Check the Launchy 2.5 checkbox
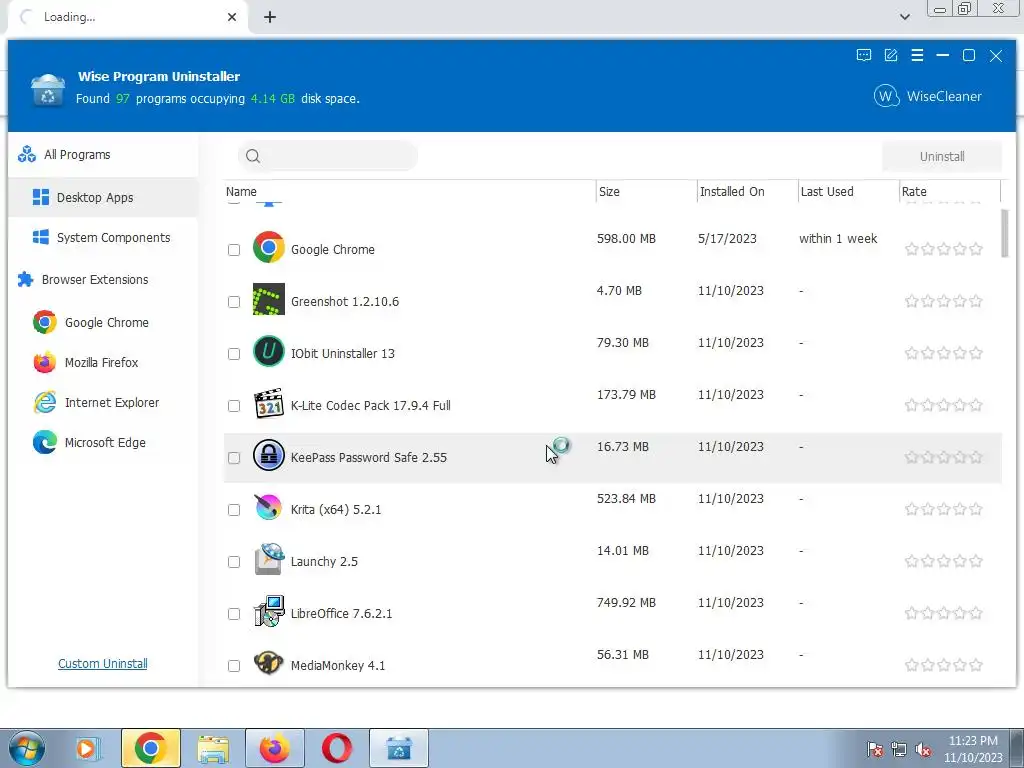This screenshot has height=768, width=1024. coord(234,562)
